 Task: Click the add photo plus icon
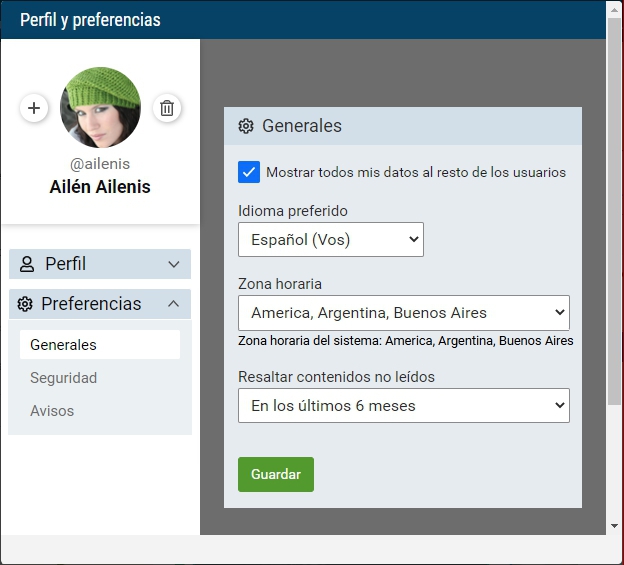[x=34, y=108]
